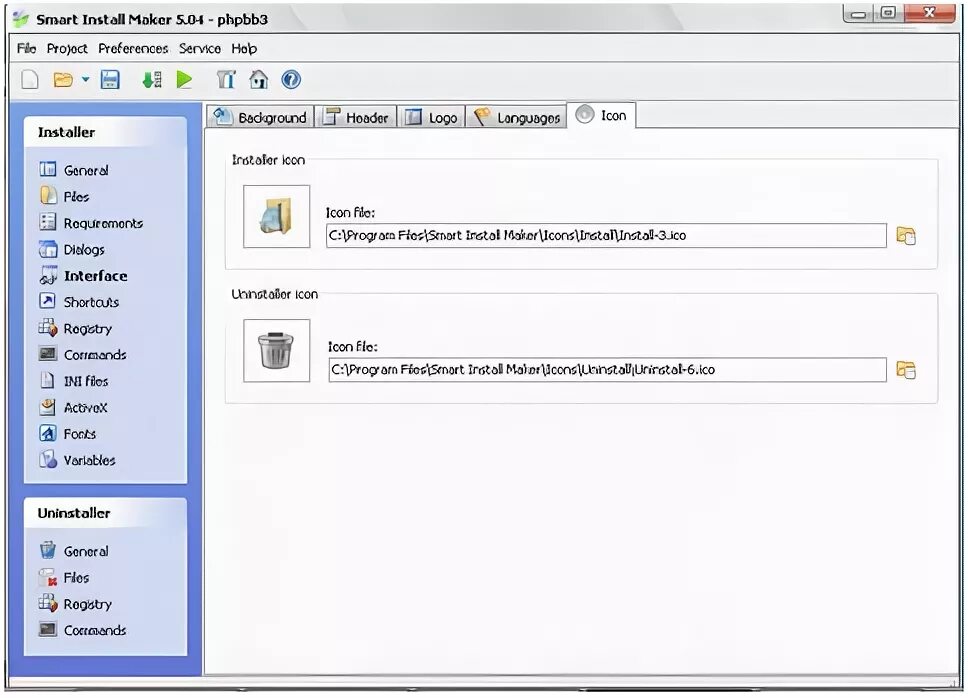Viewport: 968px width, 698px height.
Task: Open the Service menu
Action: tap(199, 48)
